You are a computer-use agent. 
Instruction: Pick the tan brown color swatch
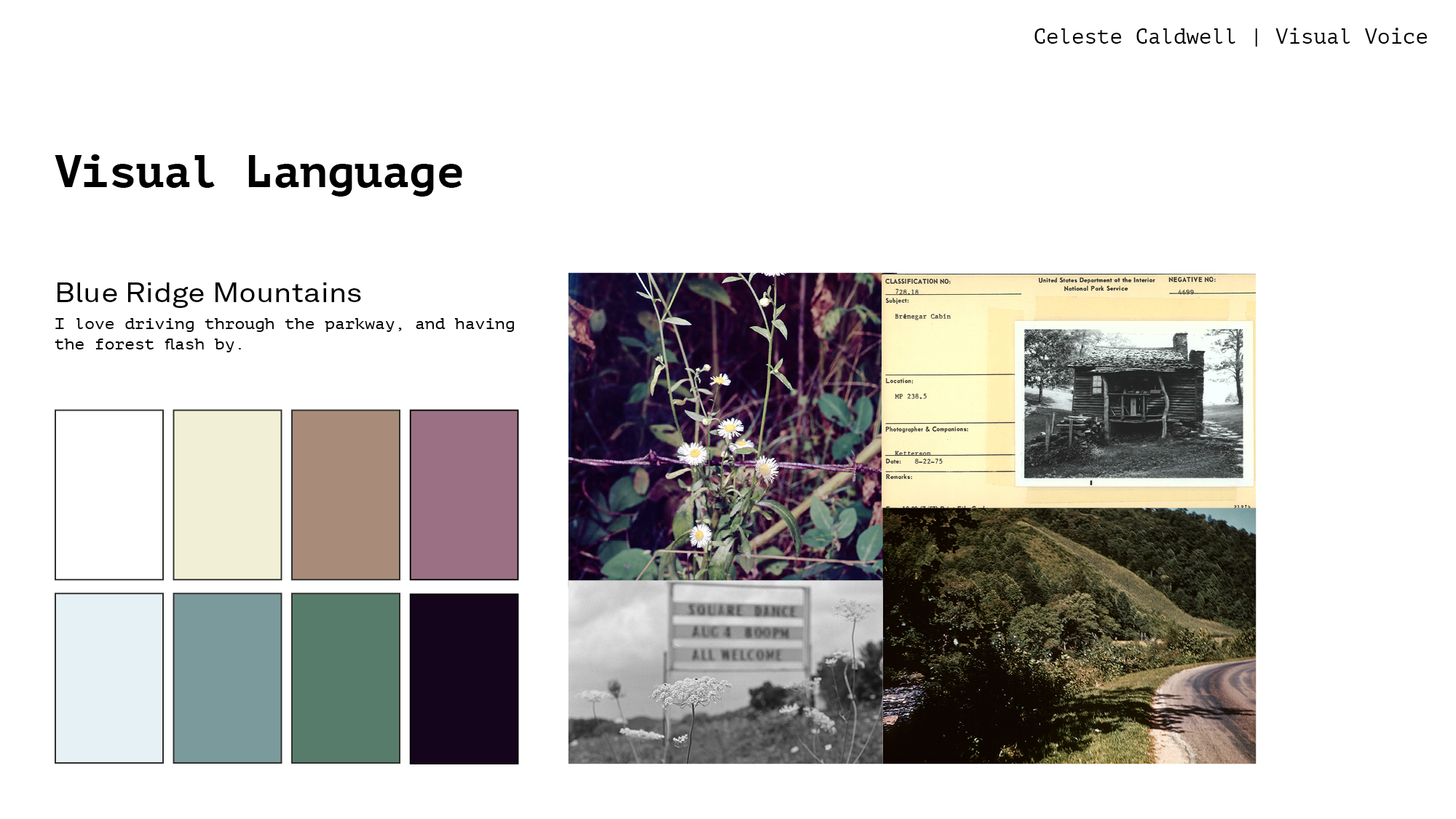pyautogui.click(x=346, y=494)
